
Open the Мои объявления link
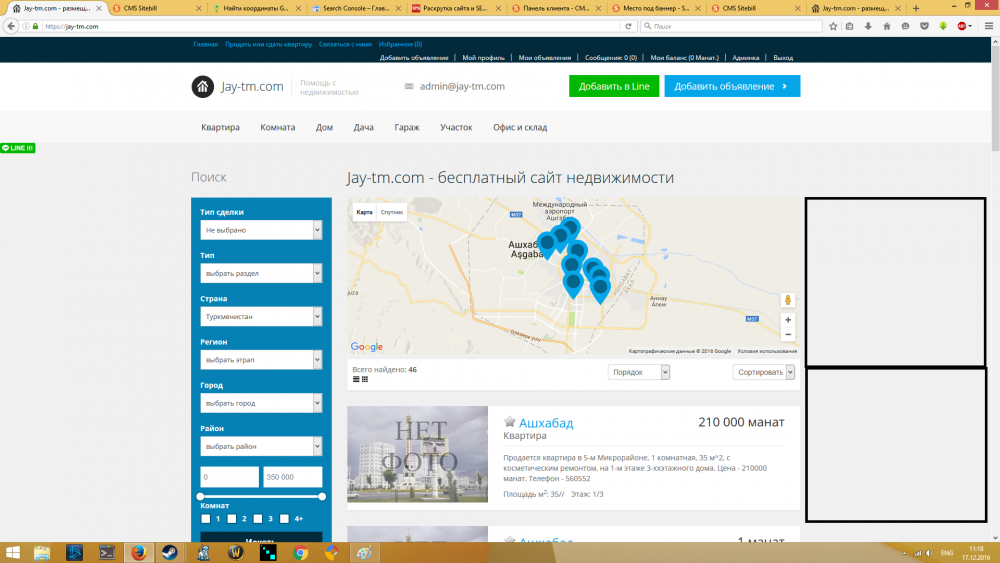pos(545,57)
